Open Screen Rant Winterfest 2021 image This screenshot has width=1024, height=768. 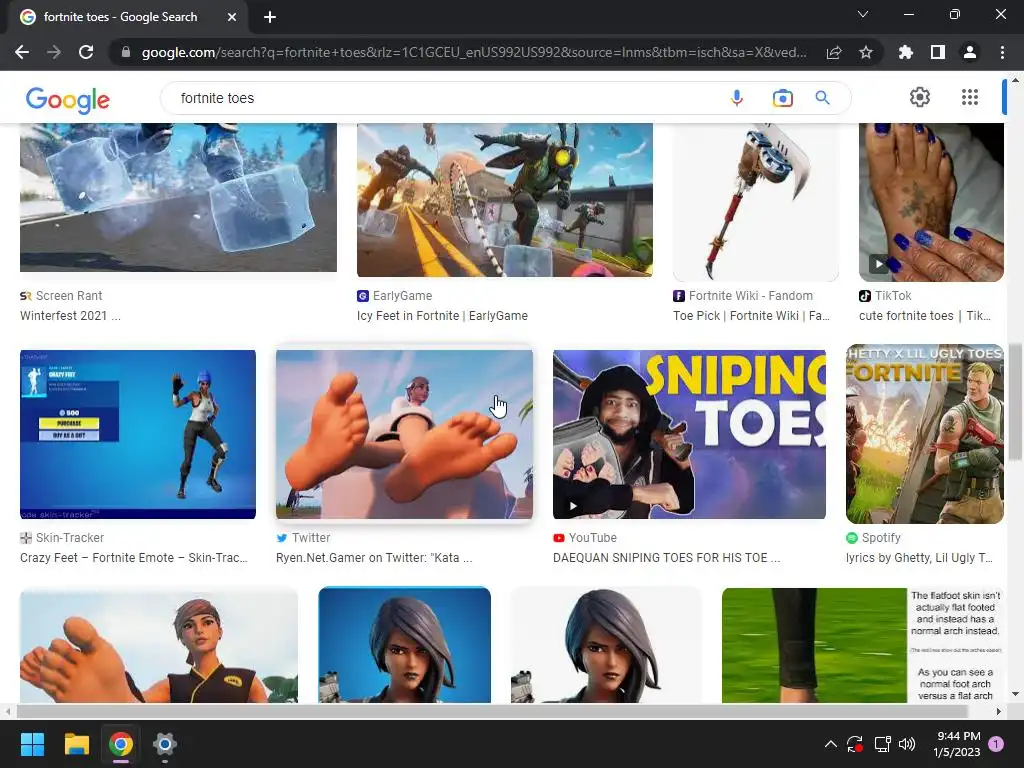coord(178,197)
